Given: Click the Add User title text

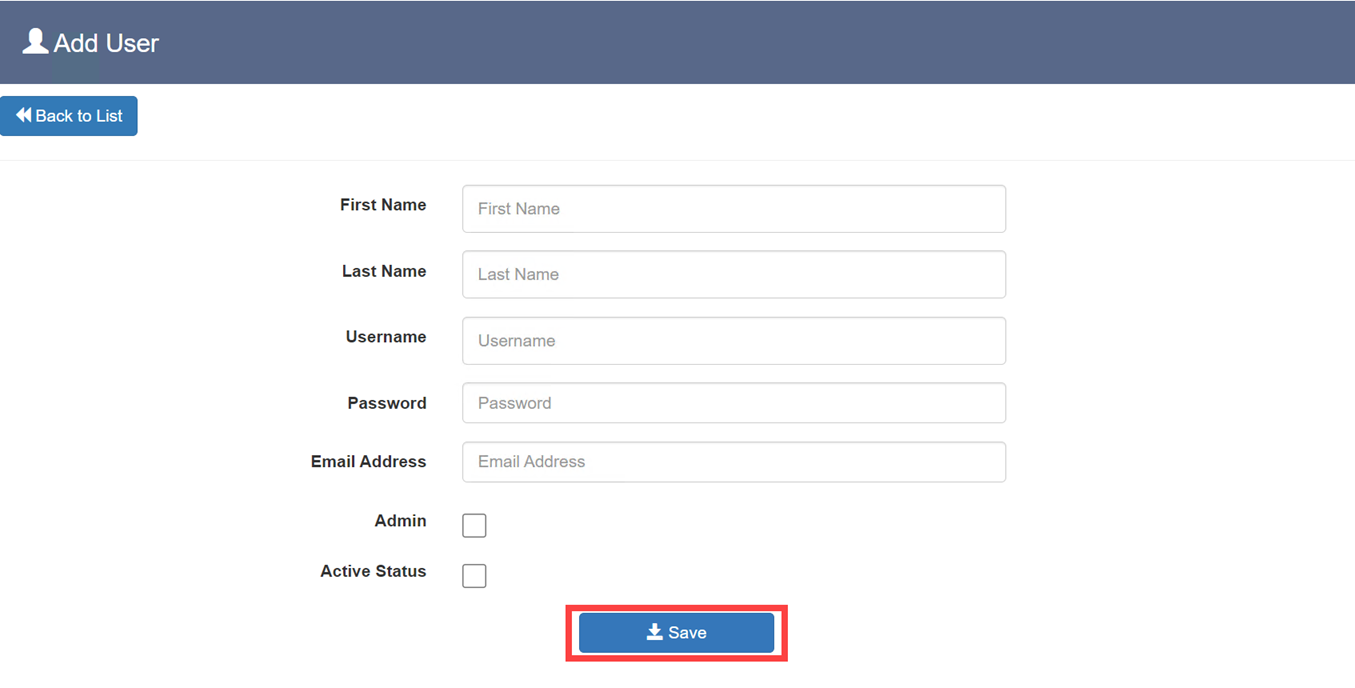Looking at the screenshot, I should click(105, 42).
